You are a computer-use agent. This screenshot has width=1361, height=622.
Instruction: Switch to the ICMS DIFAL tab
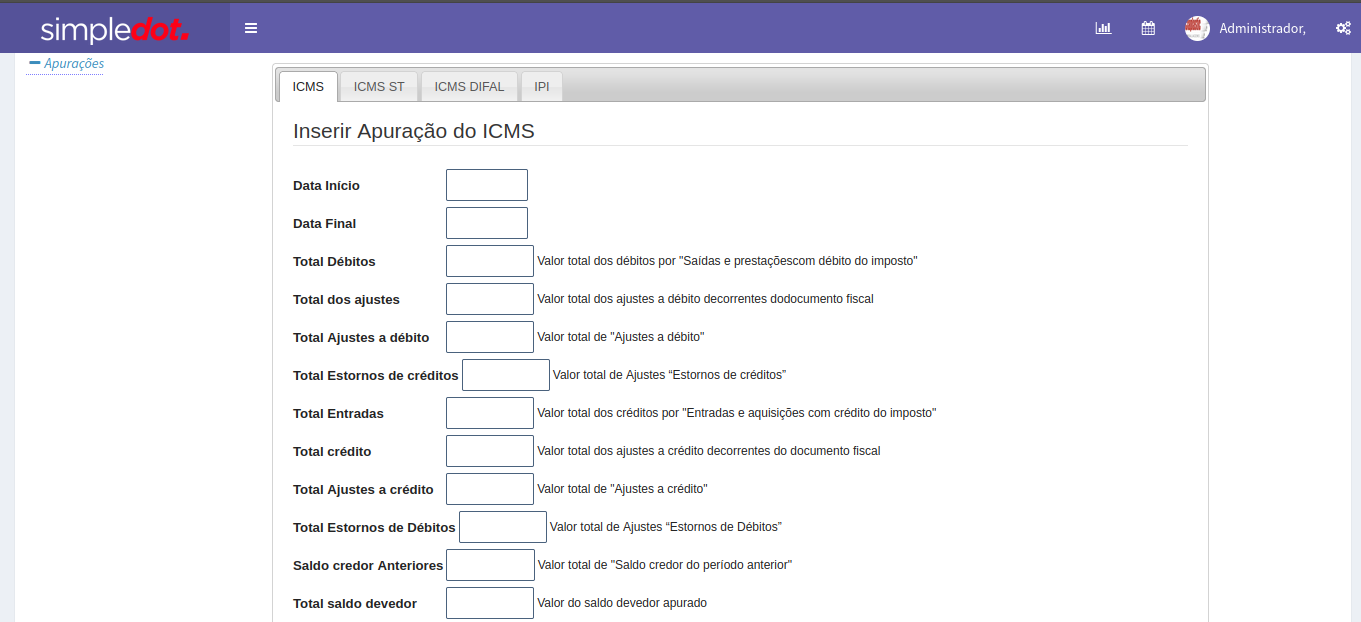[469, 87]
